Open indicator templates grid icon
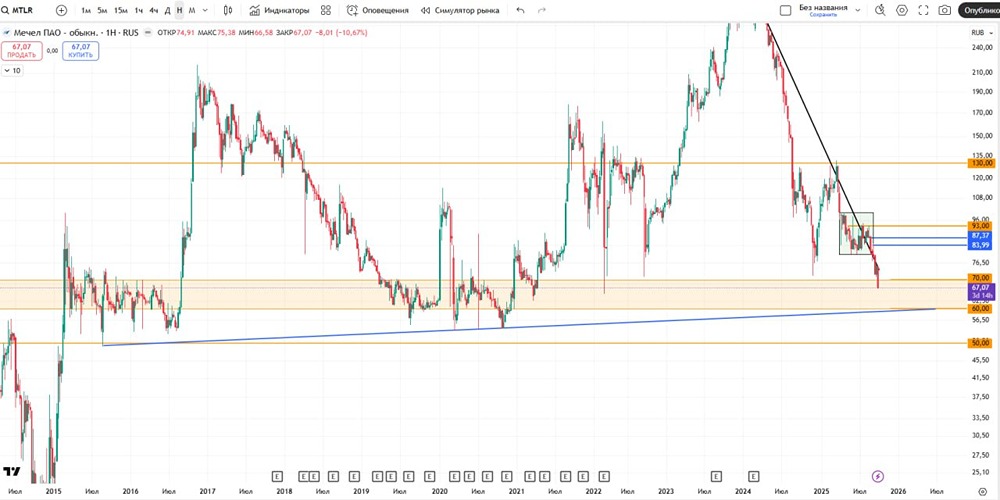The width and height of the screenshot is (1000, 500). [x=326, y=10]
